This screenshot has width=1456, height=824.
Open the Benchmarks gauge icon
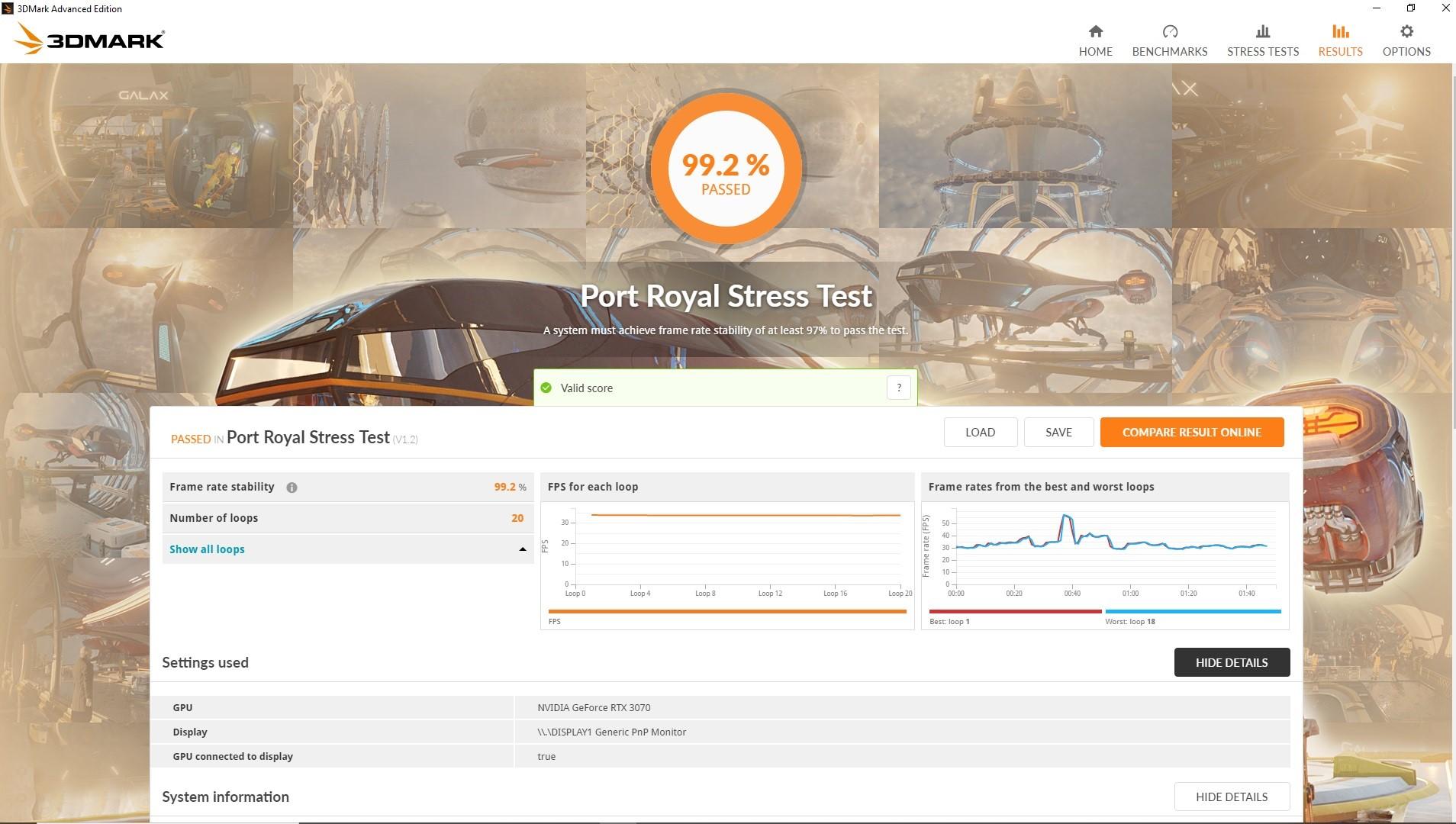point(1170,31)
